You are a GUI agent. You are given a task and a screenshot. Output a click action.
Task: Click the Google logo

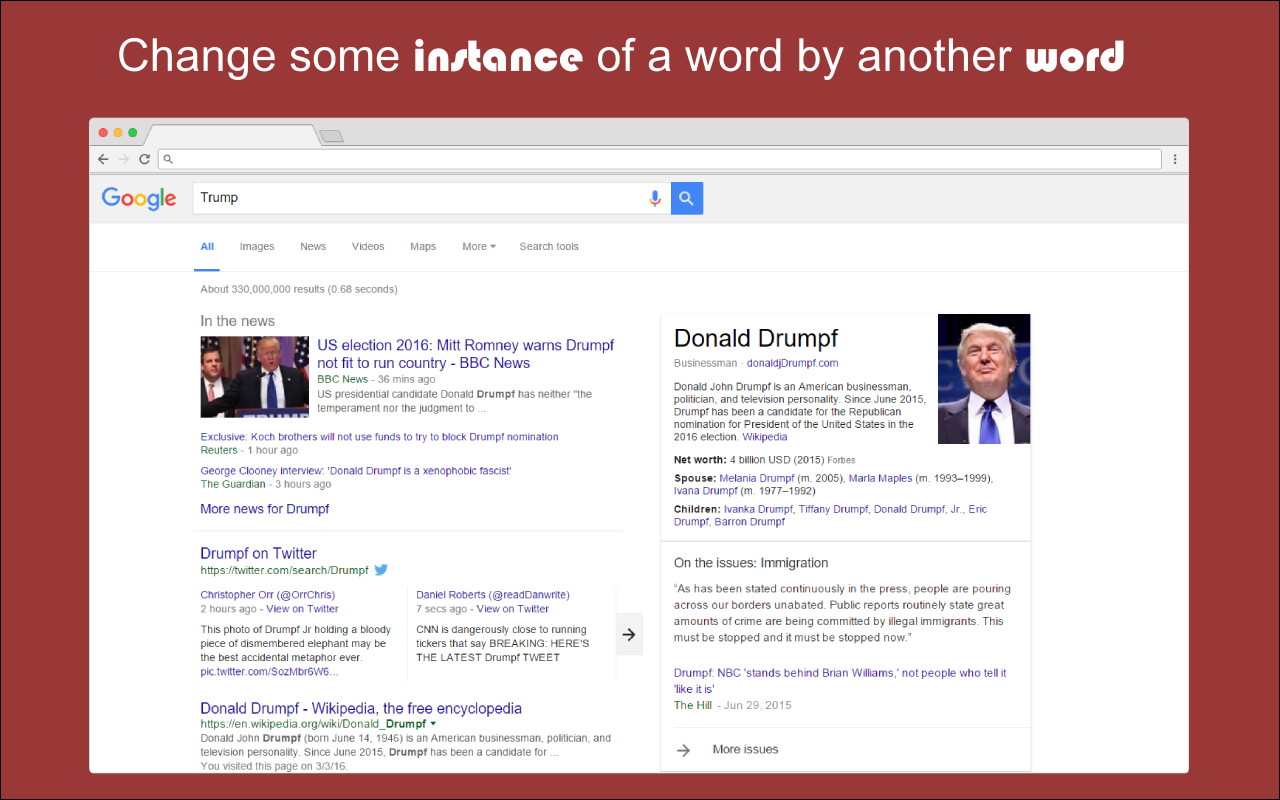coord(139,198)
